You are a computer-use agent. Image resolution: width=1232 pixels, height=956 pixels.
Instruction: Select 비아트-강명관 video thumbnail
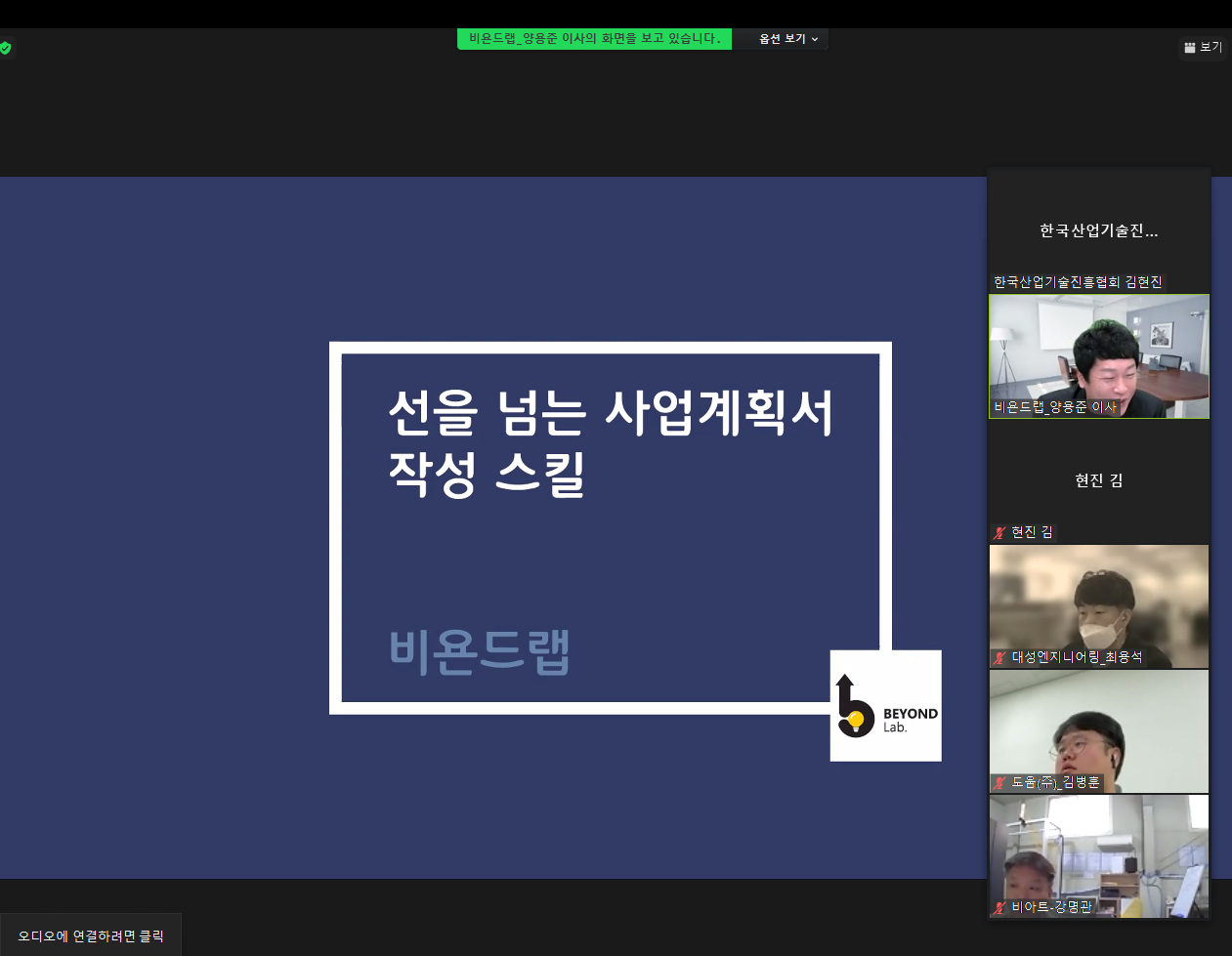[x=1099, y=856]
